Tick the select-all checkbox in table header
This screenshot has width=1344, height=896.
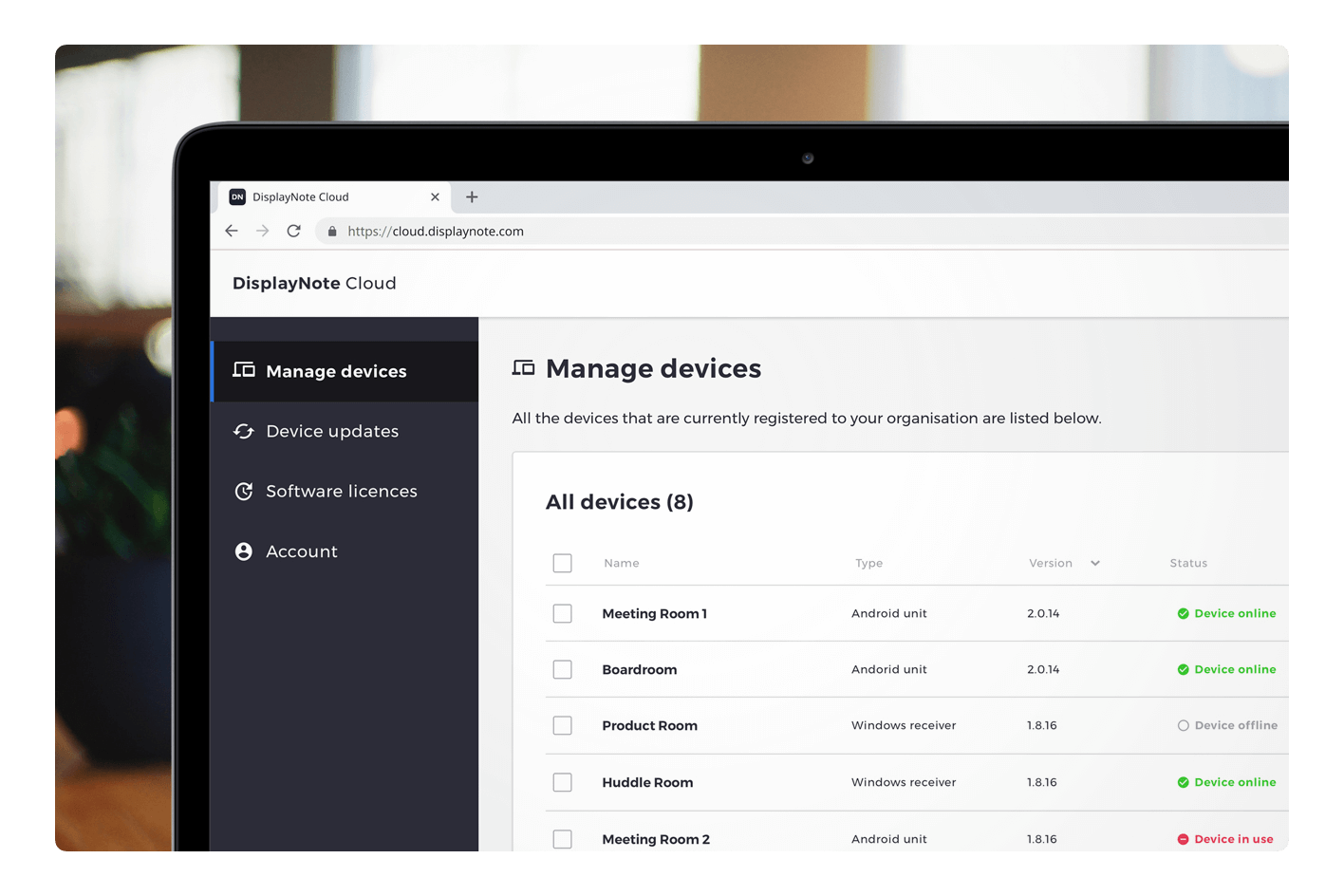(563, 563)
